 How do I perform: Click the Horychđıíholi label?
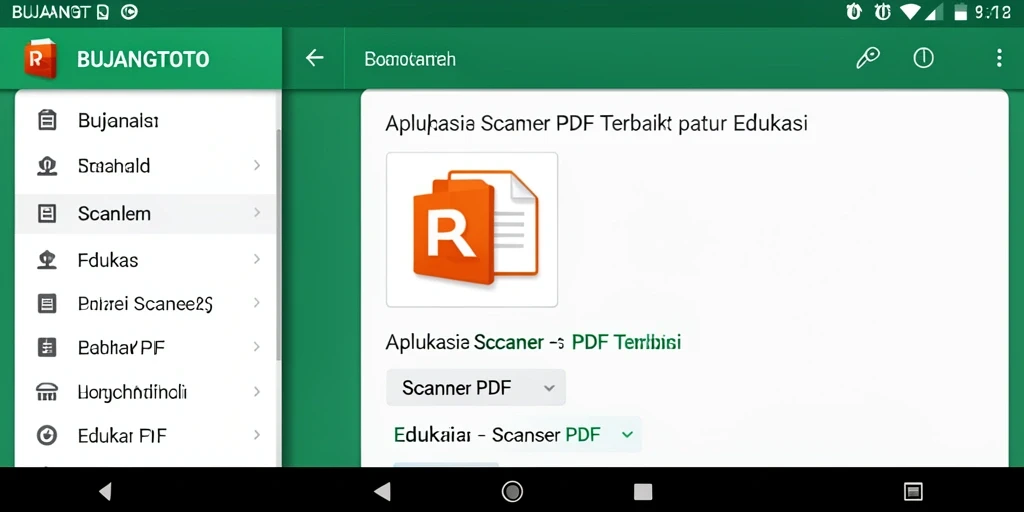pos(133,392)
